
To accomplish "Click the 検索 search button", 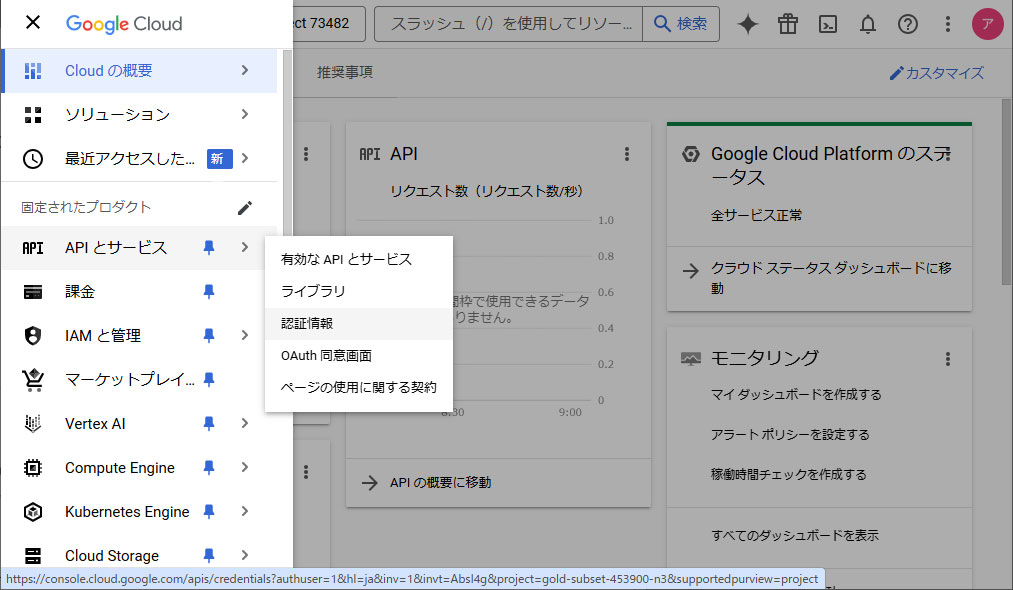I will [x=681, y=24].
